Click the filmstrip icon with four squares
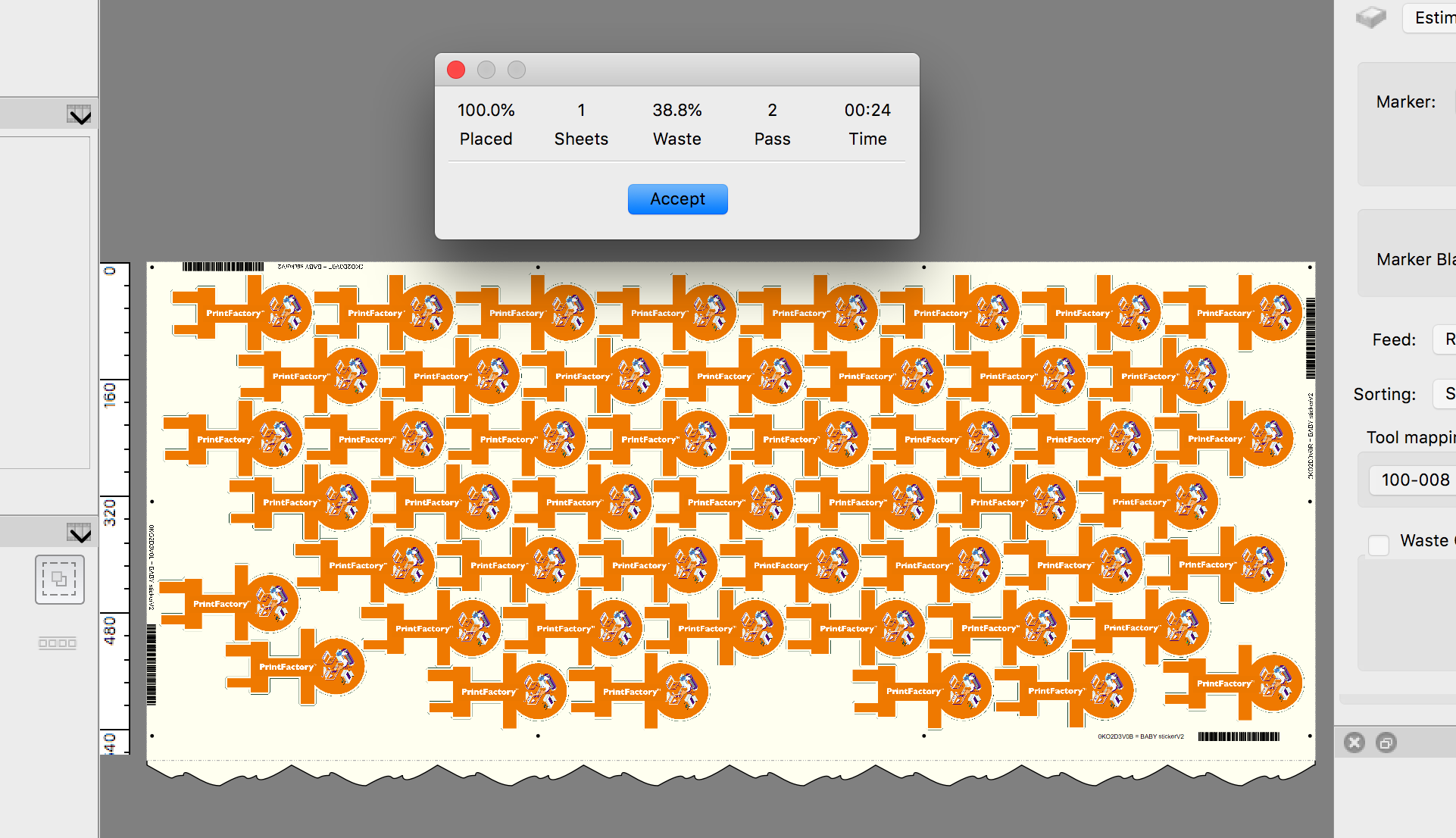 point(58,643)
